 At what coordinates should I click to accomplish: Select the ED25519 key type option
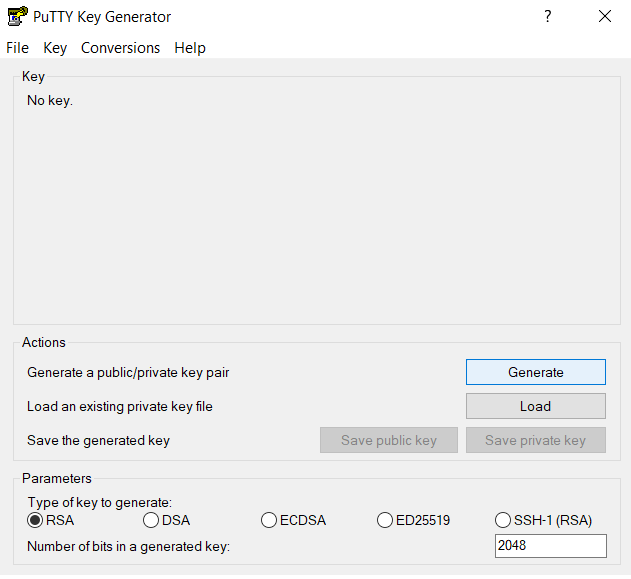pos(385,520)
